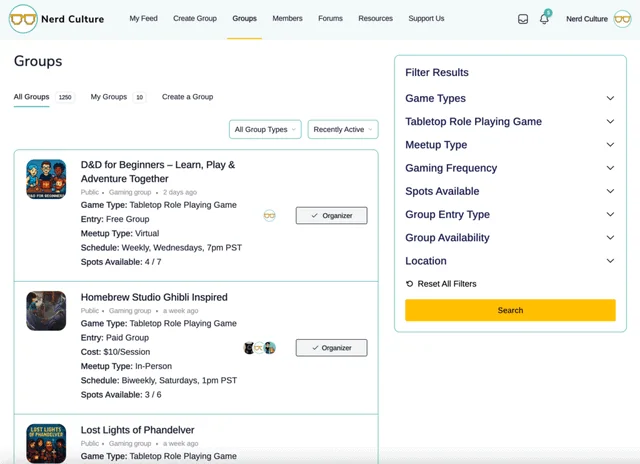Viewport: 640px width, 464px height.
Task: Click Lost Lights of Phandelver thumbnail
Action: click(46, 442)
